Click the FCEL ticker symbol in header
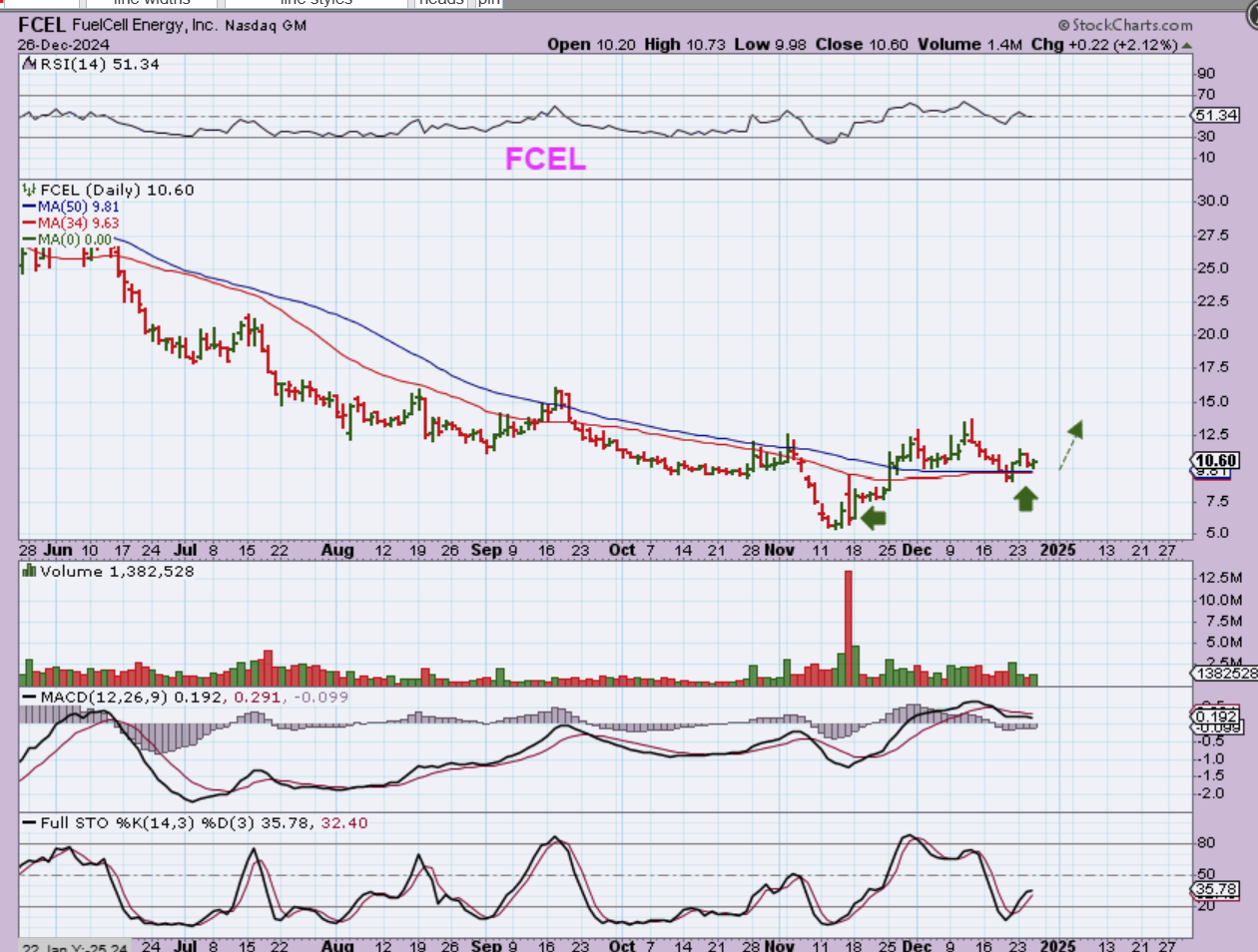Image resolution: width=1258 pixels, height=952 pixels. point(42,25)
